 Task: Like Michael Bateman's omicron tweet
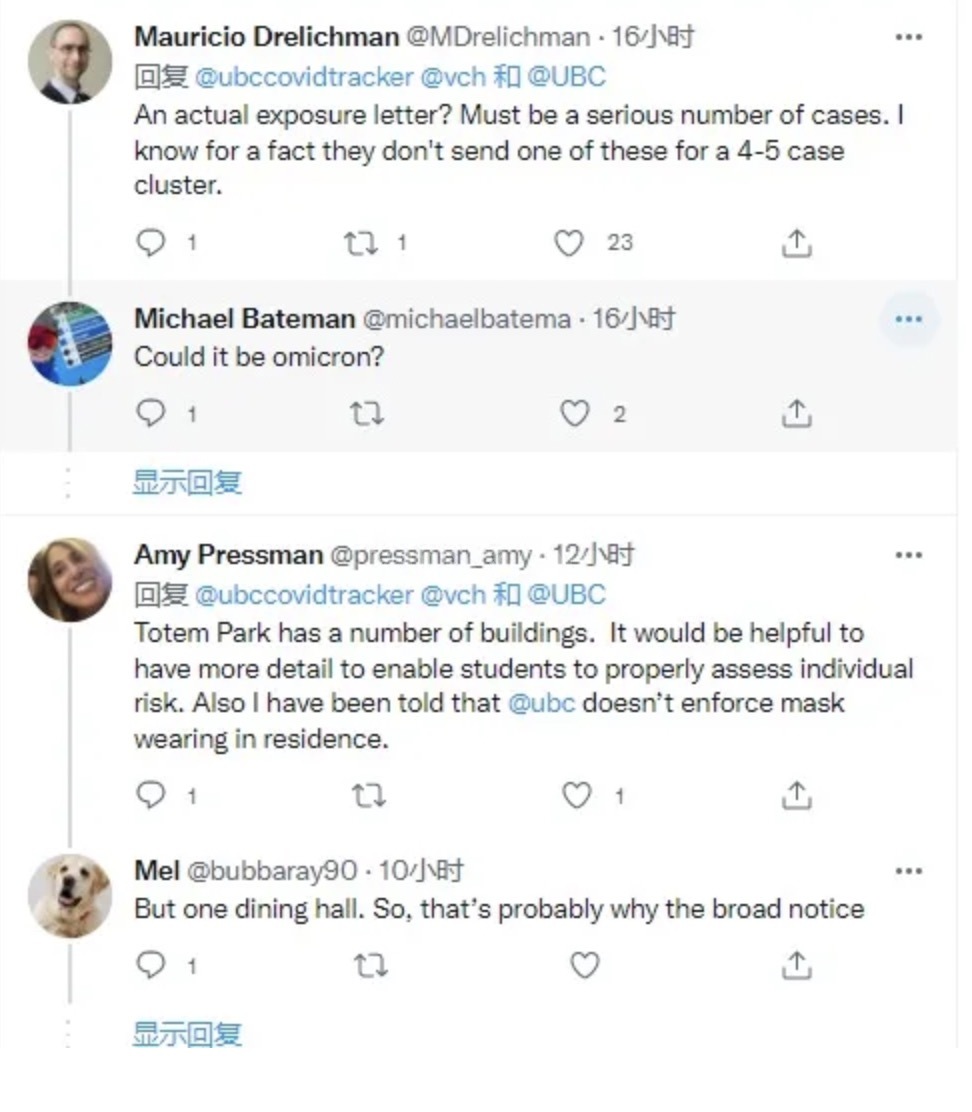coord(574,414)
